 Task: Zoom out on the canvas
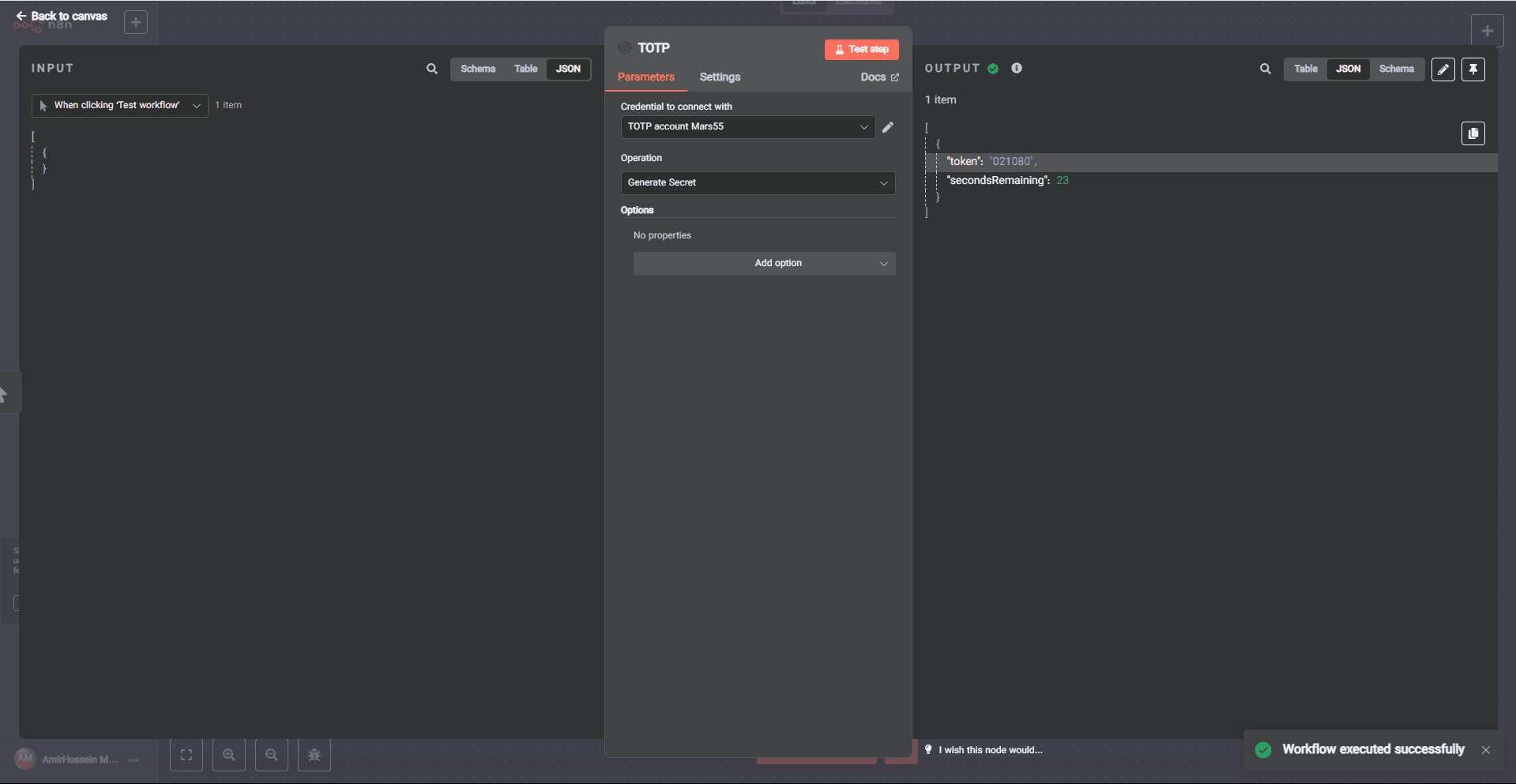click(272, 755)
